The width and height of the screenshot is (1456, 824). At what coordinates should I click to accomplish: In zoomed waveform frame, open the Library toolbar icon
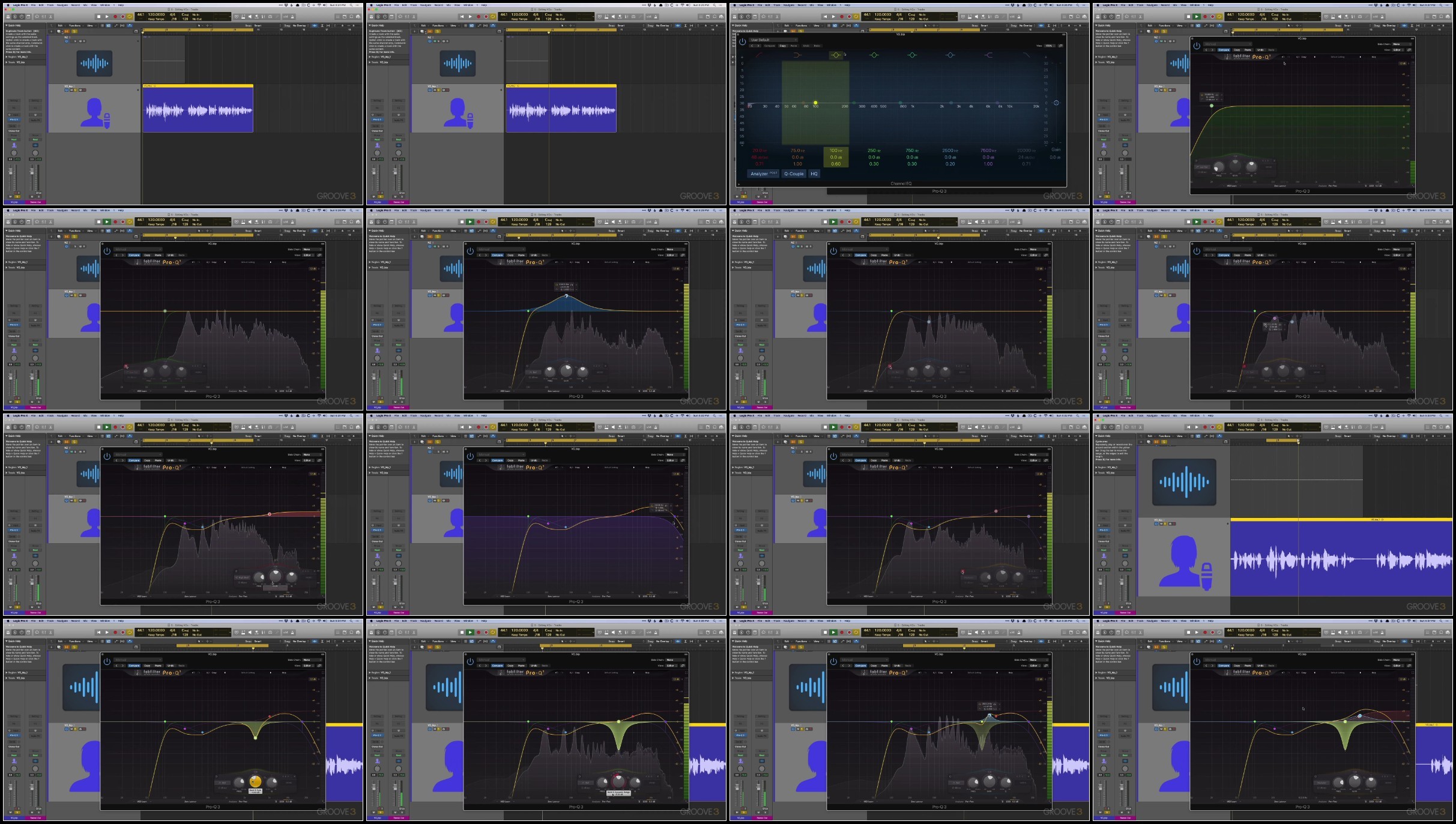click(x=1098, y=427)
